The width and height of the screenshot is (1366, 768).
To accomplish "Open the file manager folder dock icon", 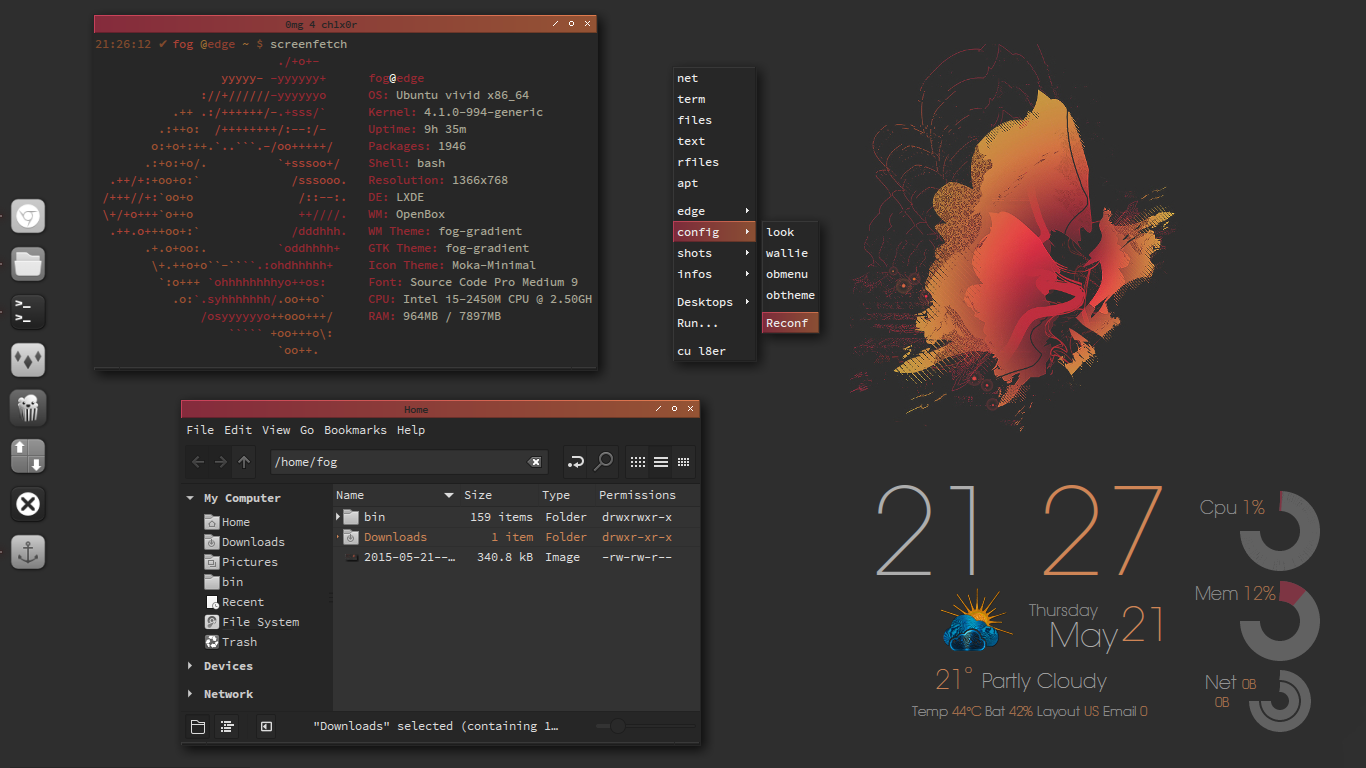I will click(x=28, y=264).
